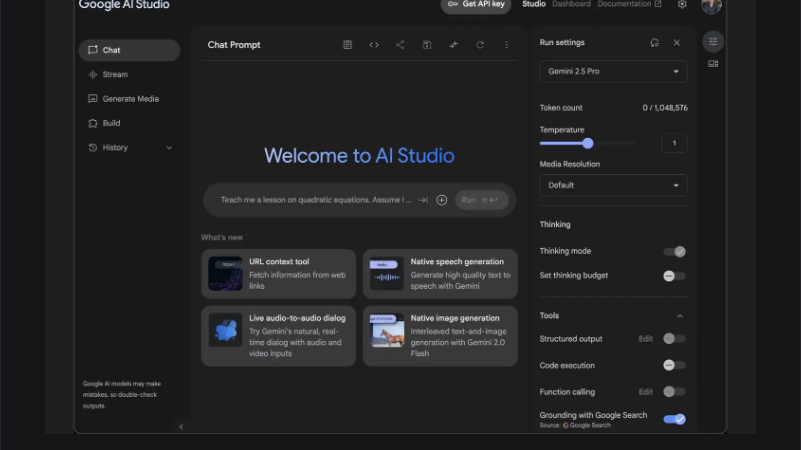The width and height of the screenshot is (801, 450).
Task: Enable Function calling switch
Action: tap(674, 392)
